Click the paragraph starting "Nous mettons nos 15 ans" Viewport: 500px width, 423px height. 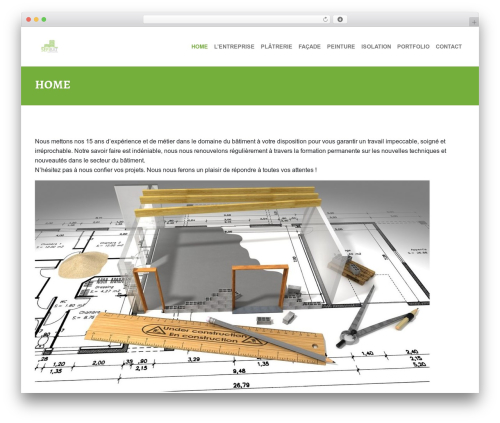point(240,151)
